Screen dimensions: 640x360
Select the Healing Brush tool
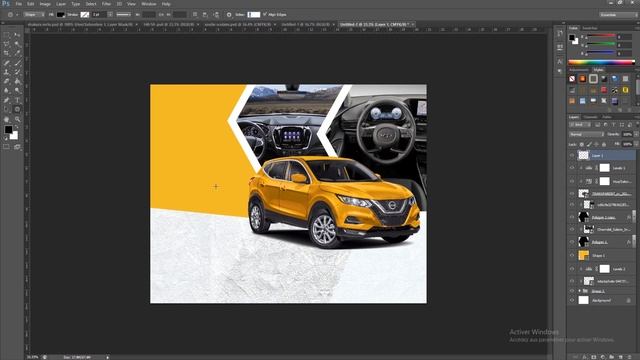point(7,63)
